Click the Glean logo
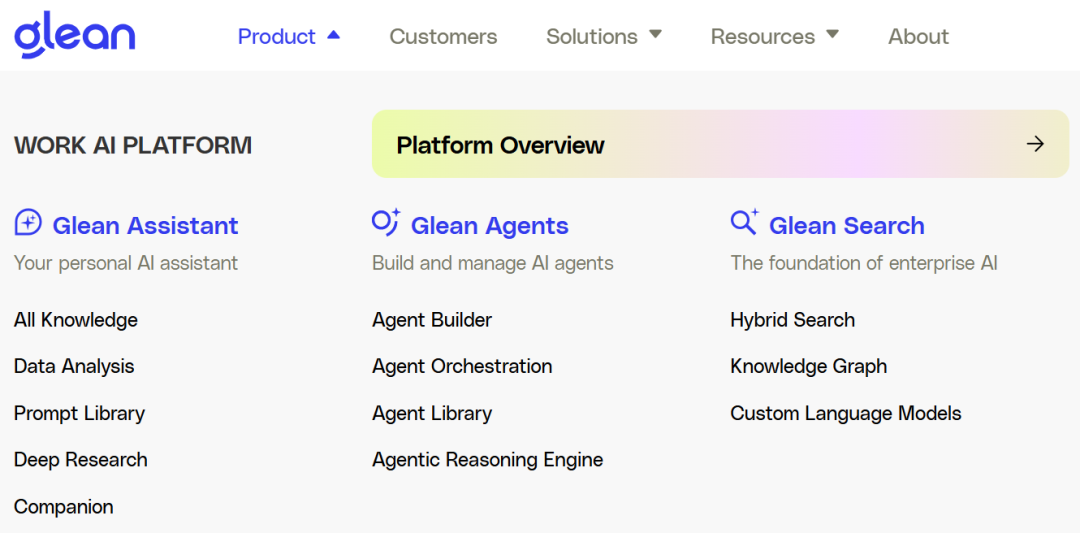Viewport: 1080px width, 533px height. point(74,34)
